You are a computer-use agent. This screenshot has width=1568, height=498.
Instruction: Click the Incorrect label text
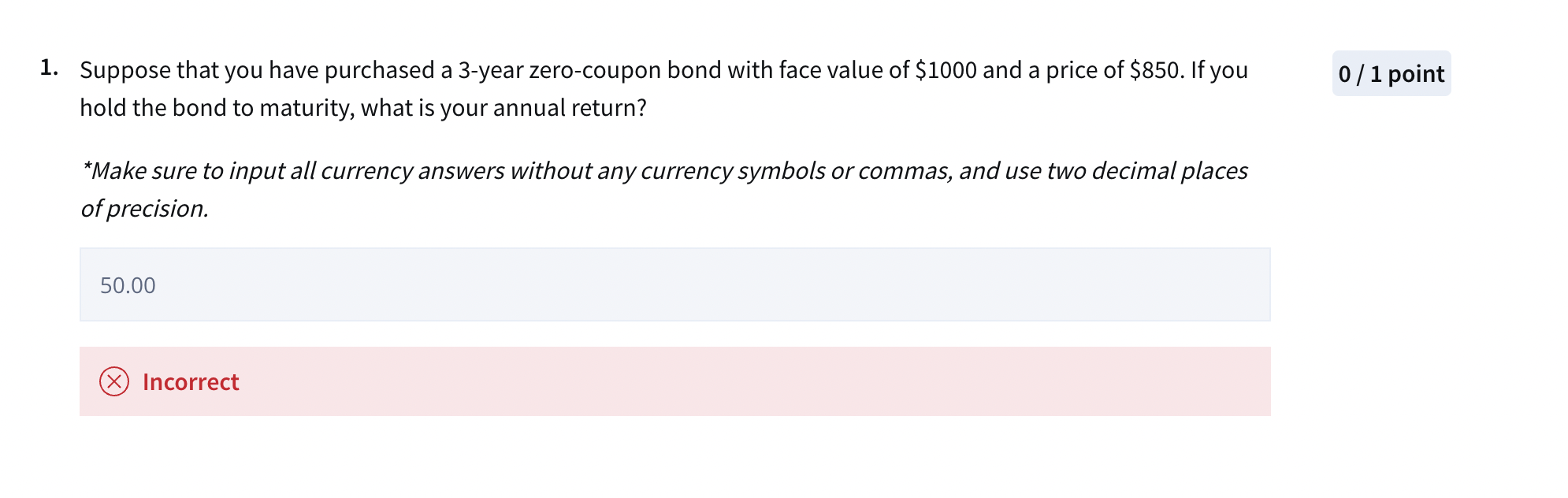pos(190,382)
